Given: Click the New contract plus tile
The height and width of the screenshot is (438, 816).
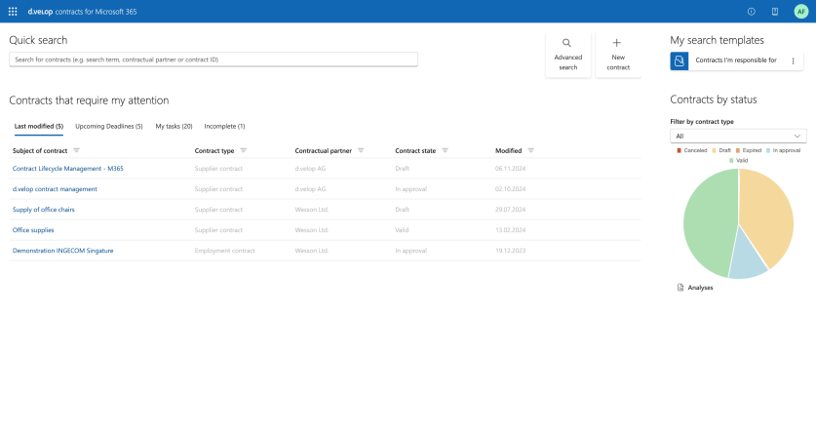Looking at the screenshot, I should pyautogui.click(x=618, y=54).
